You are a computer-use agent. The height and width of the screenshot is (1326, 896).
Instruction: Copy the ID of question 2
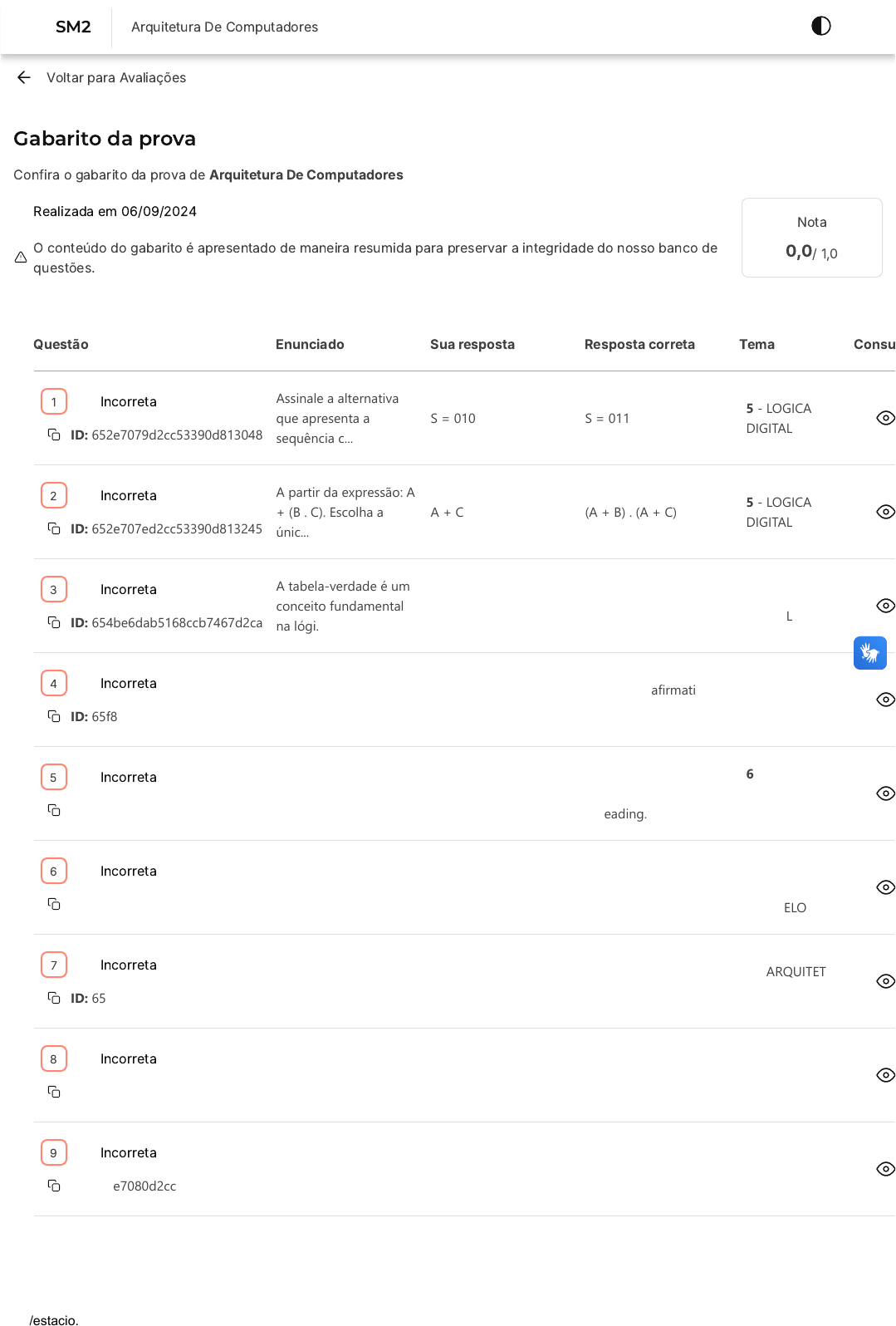[54, 528]
